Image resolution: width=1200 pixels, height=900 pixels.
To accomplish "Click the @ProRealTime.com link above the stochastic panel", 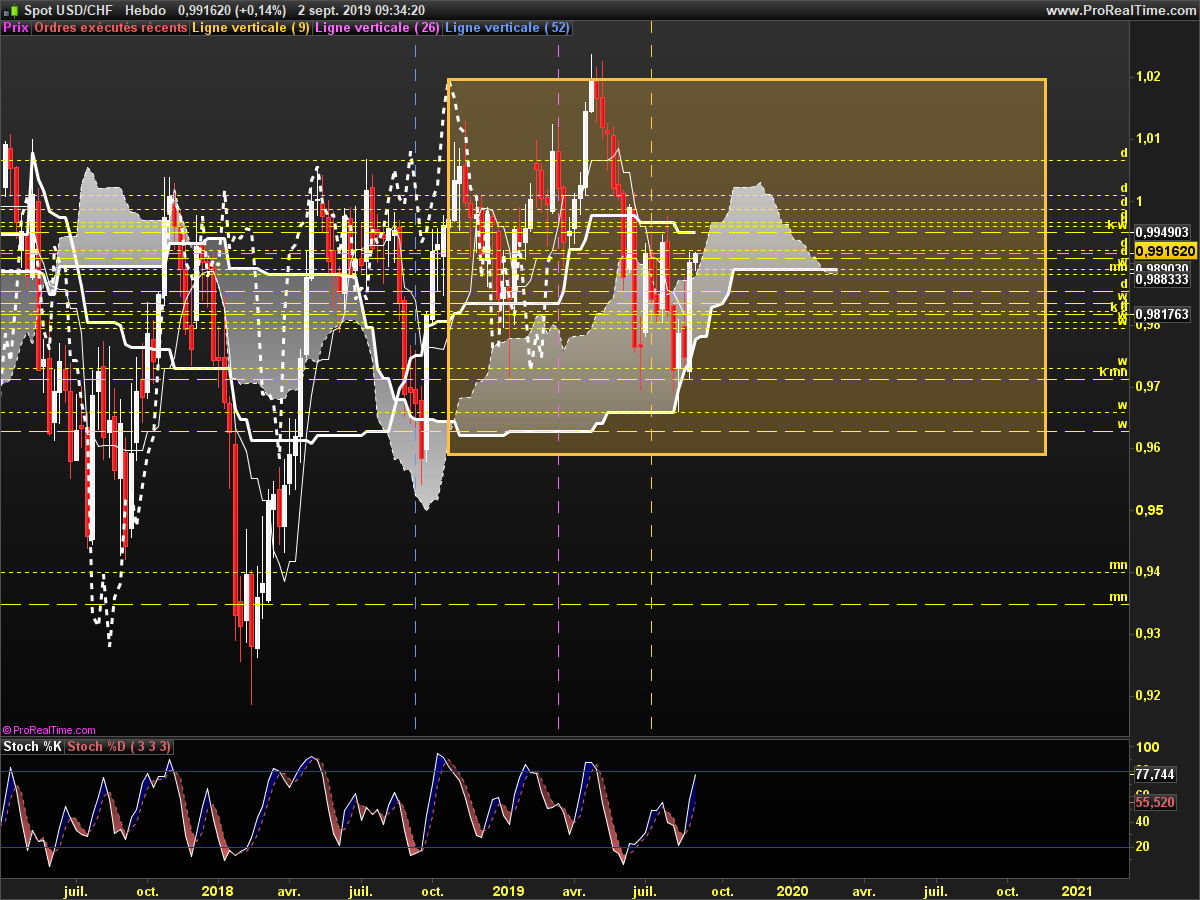I will coord(49,731).
